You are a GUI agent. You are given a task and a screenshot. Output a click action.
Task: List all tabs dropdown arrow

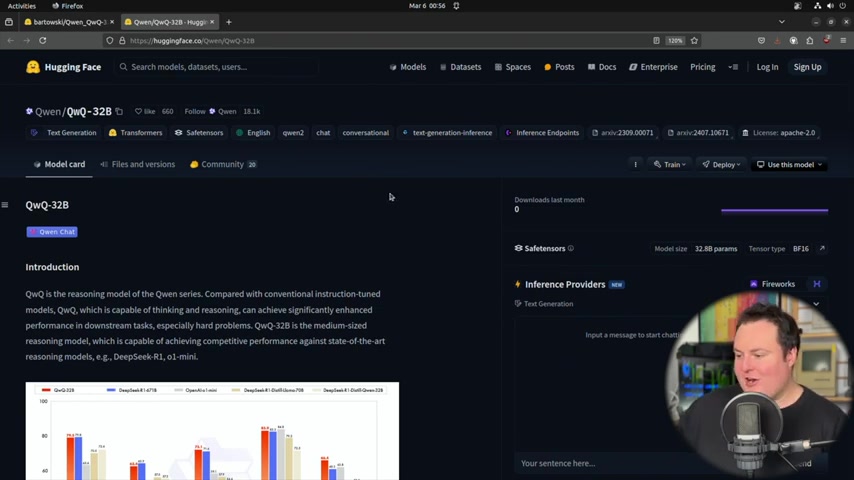pyautogui.click(x=782, y=22)
